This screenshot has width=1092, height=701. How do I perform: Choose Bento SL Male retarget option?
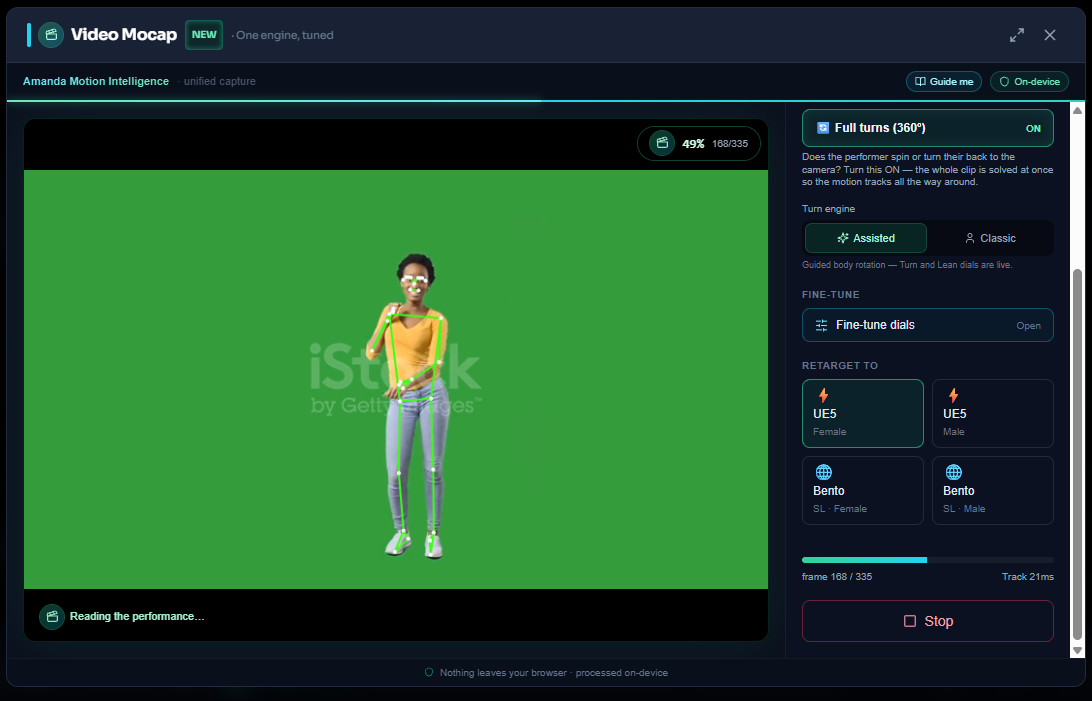point(992,490)
